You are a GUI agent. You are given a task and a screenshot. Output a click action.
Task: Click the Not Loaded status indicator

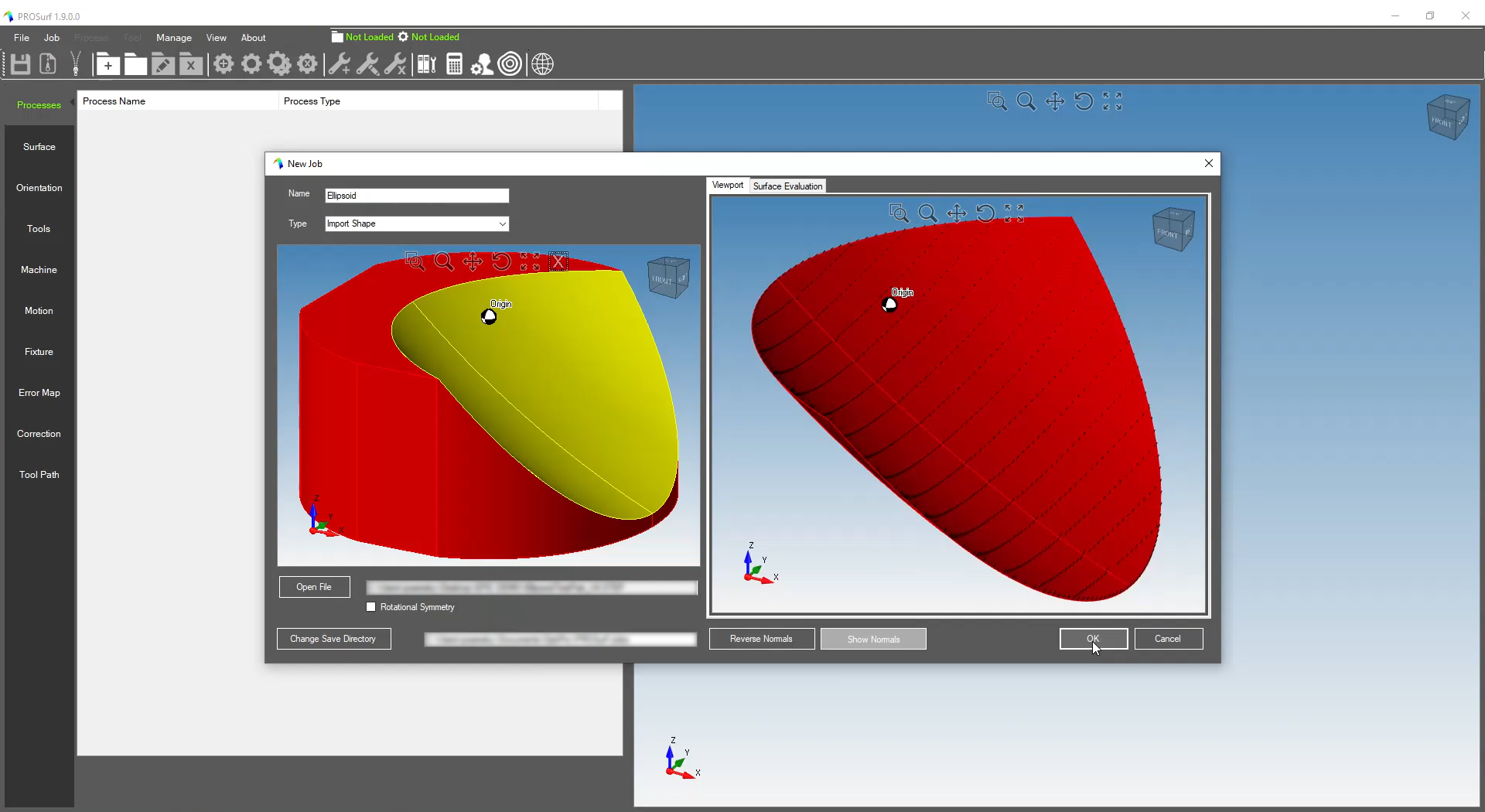pyautogui.click(x=369, y=36)
